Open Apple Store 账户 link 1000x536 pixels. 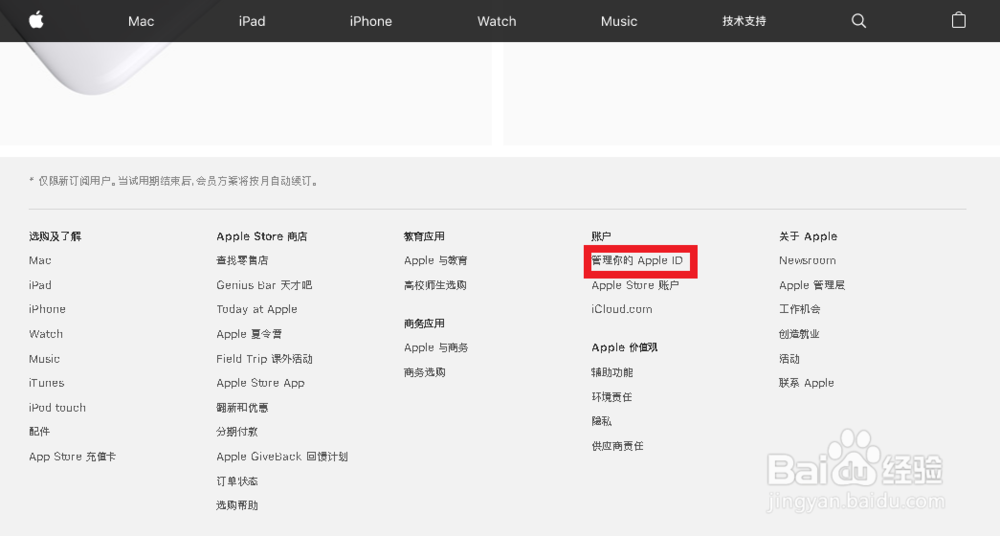635,285
